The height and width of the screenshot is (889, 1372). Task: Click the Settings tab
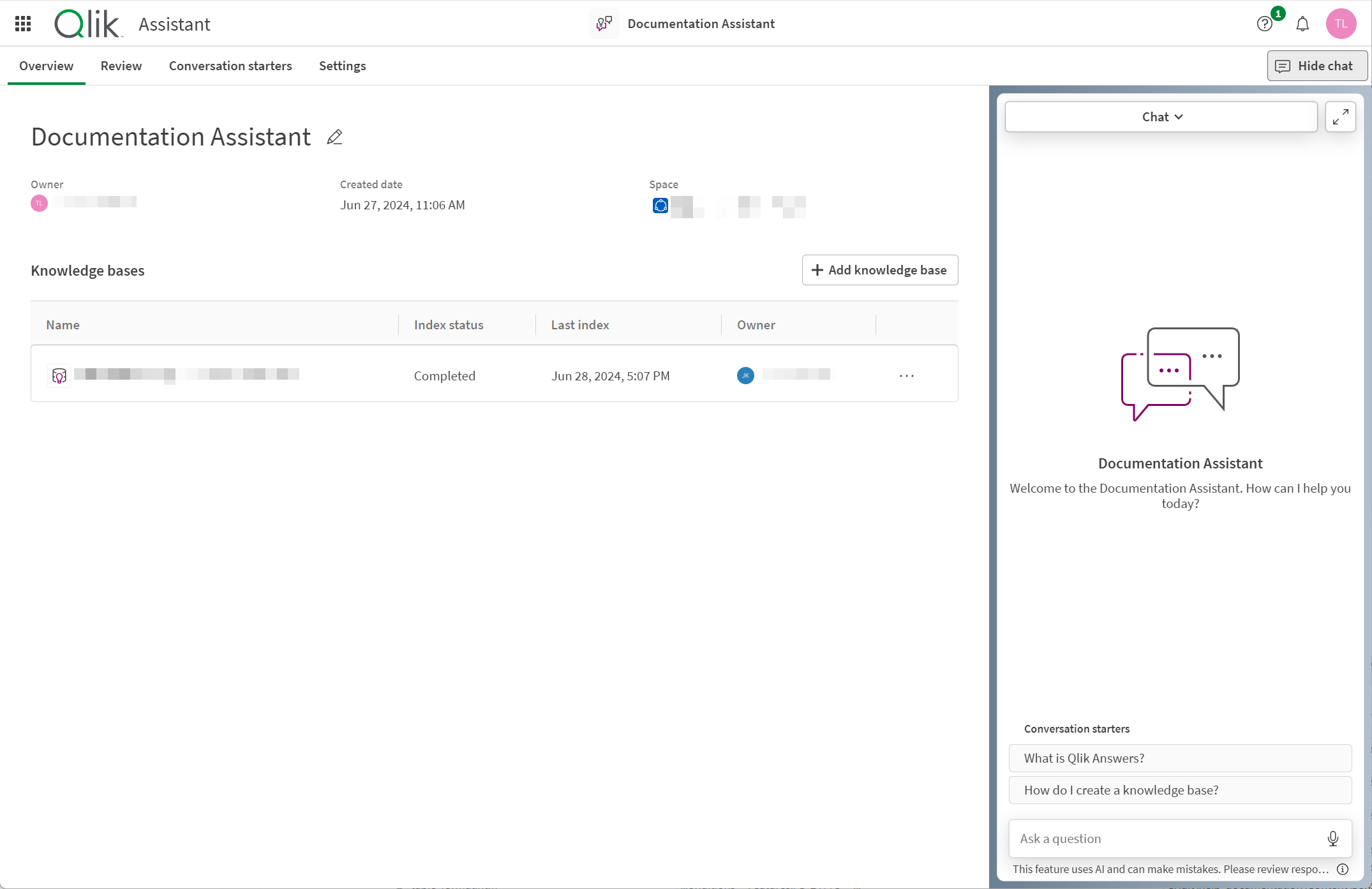[343, 65]
